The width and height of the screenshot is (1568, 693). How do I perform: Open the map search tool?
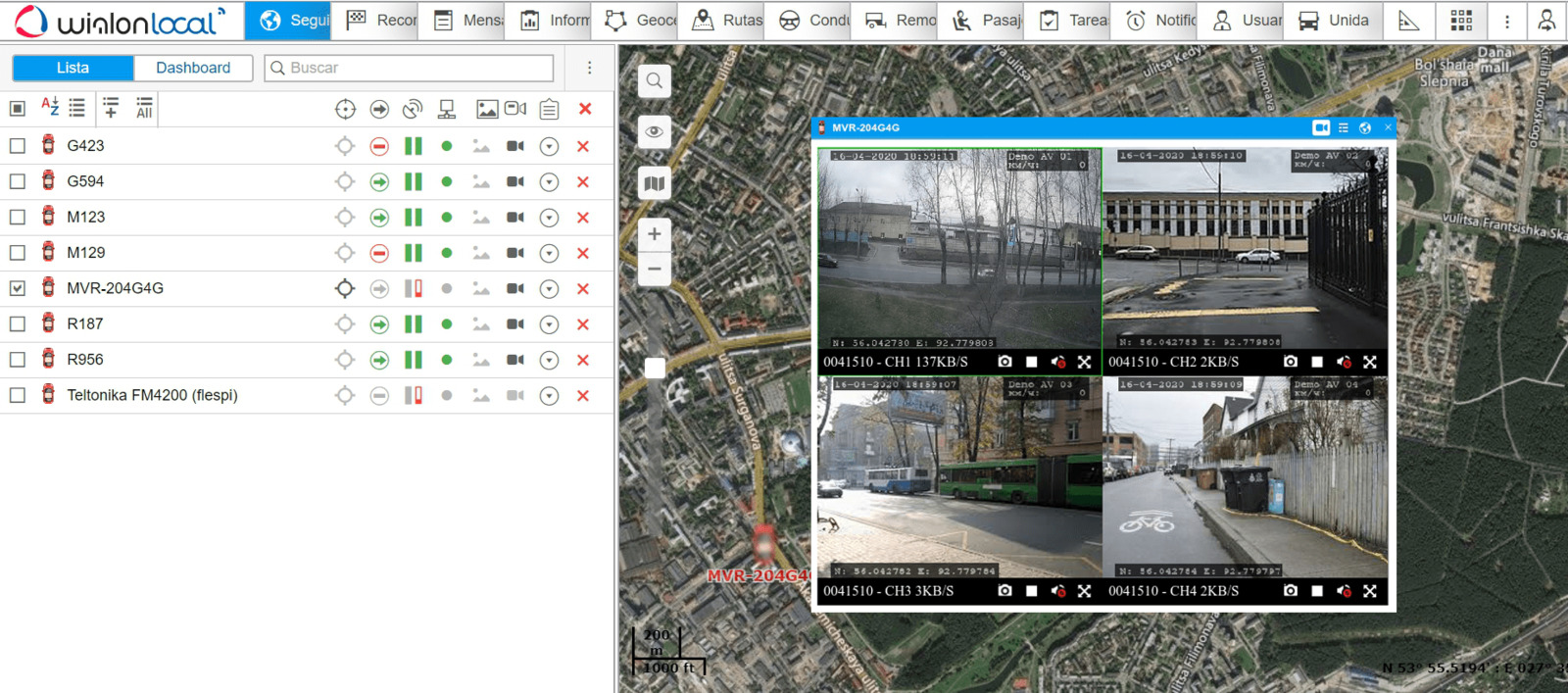654,81
